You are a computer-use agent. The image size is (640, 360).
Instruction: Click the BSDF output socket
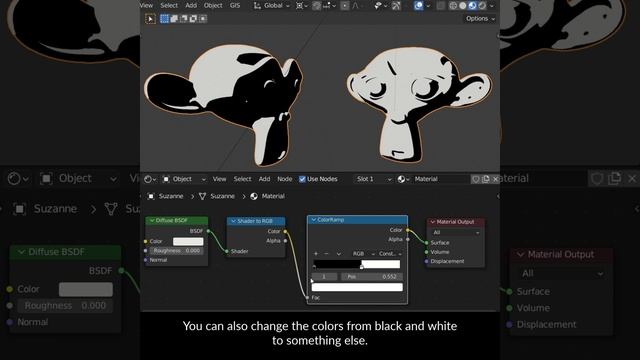pyautogui.click(x=208, y=231)
